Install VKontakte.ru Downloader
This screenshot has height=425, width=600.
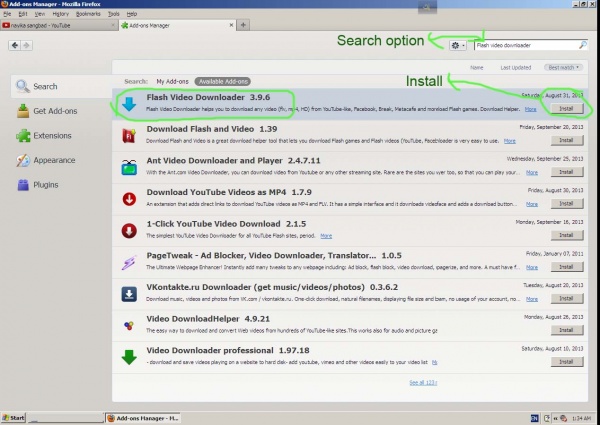(x=567, y=299)
